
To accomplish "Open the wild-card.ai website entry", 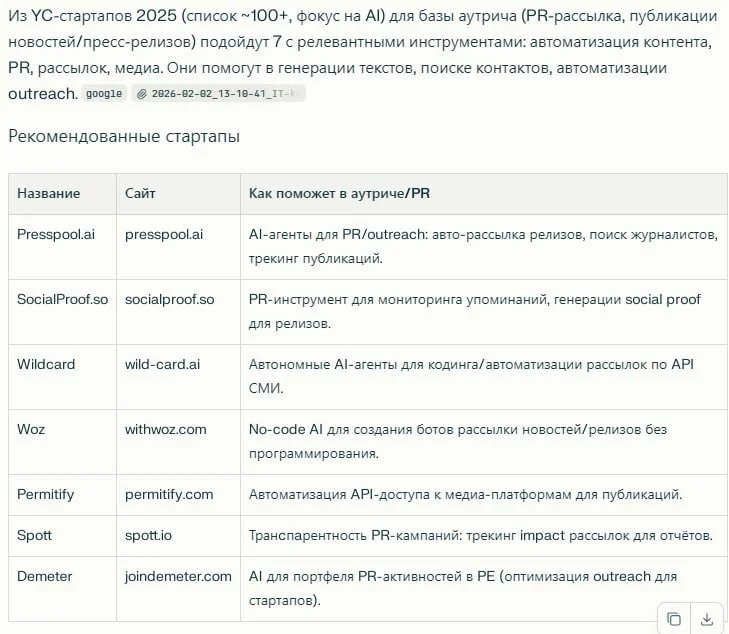I will pyautogui.click(x=162, y=364).
